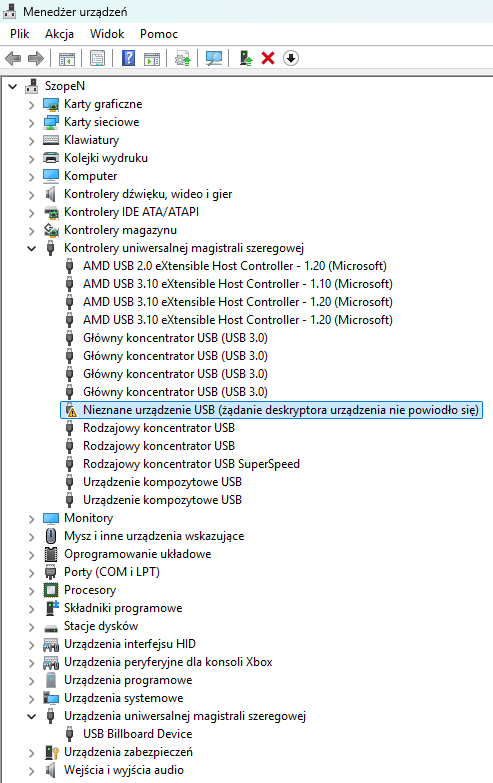The width and height of the screenshot is (493, 783).
Task: Click the black down-arrow disable device icon
Action: 291,58
